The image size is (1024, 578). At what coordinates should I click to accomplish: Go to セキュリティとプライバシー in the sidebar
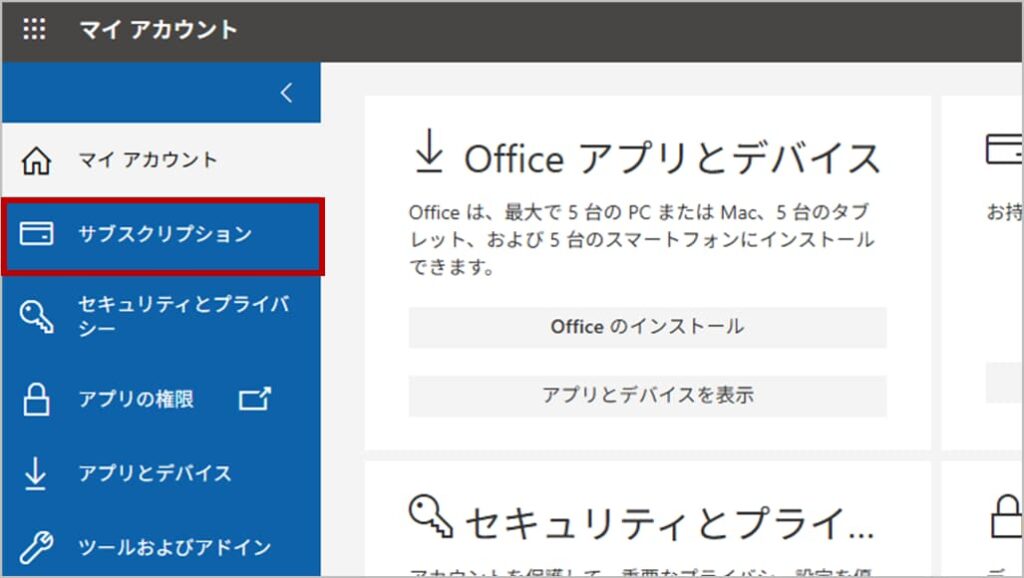coord(183,316)
